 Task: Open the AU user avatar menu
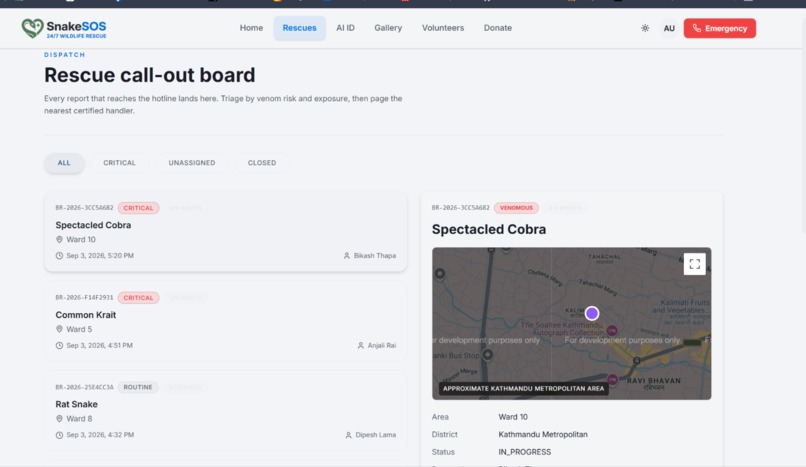click(669, 28)
